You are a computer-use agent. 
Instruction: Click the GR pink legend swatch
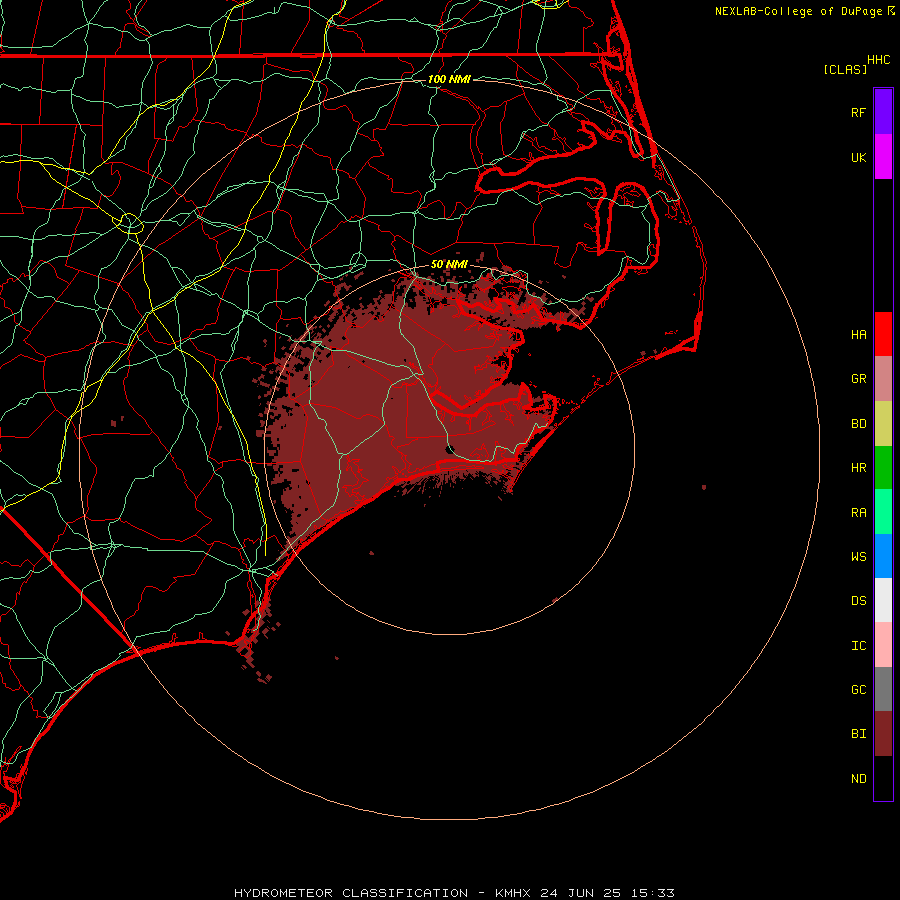(x=883, y=379)
